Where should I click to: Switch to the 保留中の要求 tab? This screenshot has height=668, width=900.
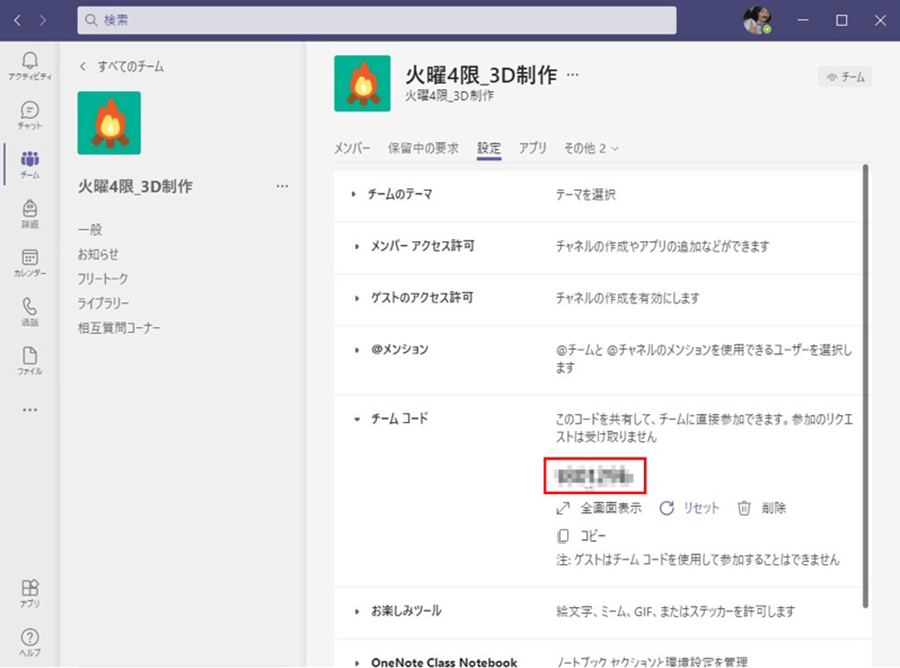click(x=424, y=148)
